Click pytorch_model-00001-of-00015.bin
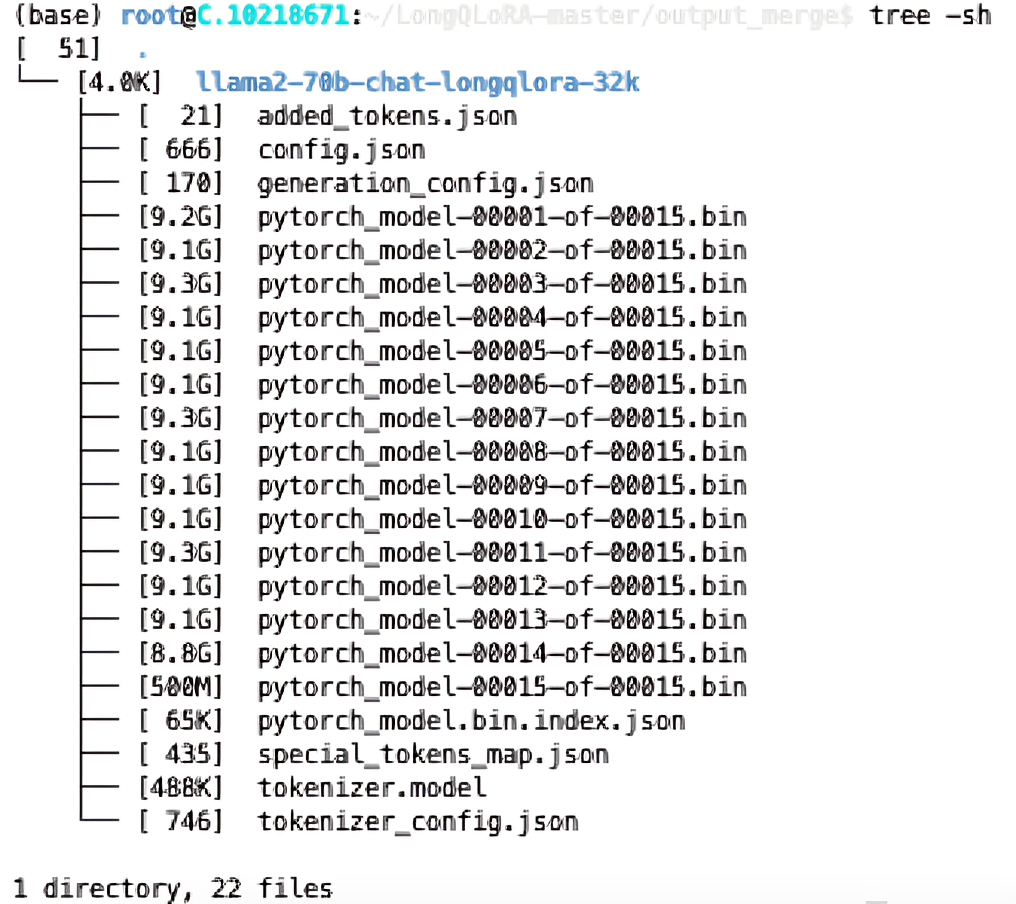 tap(502, 217)
